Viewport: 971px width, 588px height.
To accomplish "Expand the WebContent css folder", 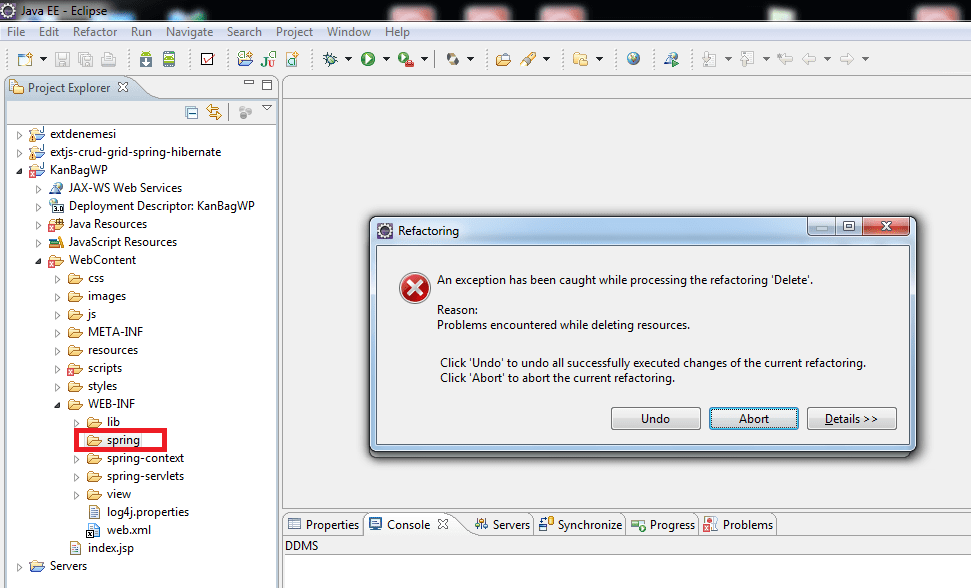I will tap(58, 277).
